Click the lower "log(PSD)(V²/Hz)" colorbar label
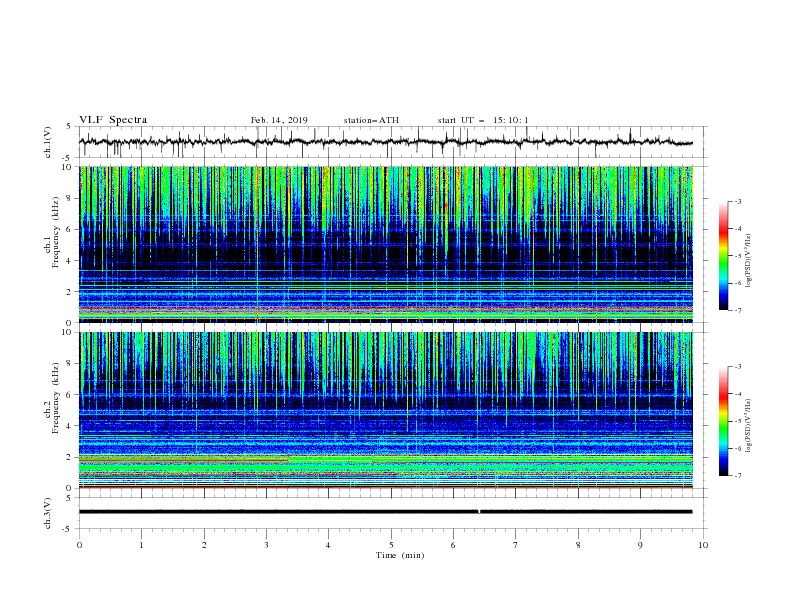792x612 pixels. 749,426
